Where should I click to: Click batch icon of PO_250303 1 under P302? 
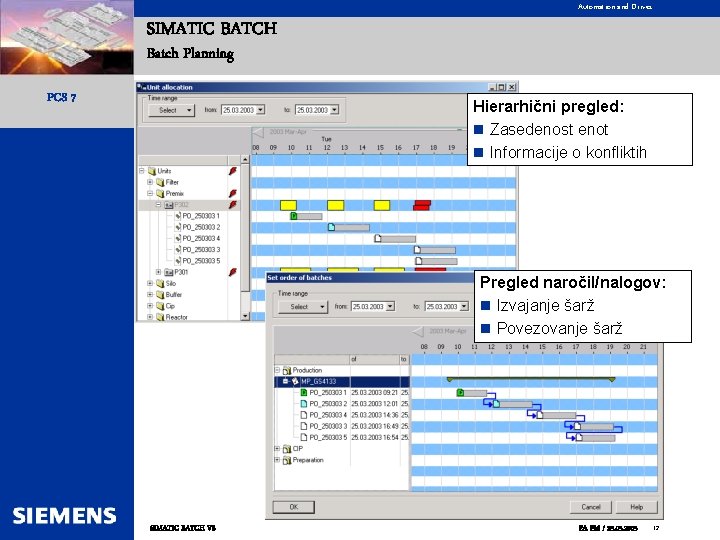coord(178,216)
